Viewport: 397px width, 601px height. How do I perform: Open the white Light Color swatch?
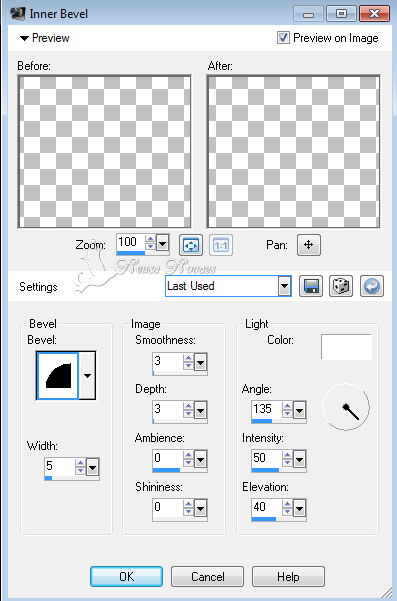[346, 346]
